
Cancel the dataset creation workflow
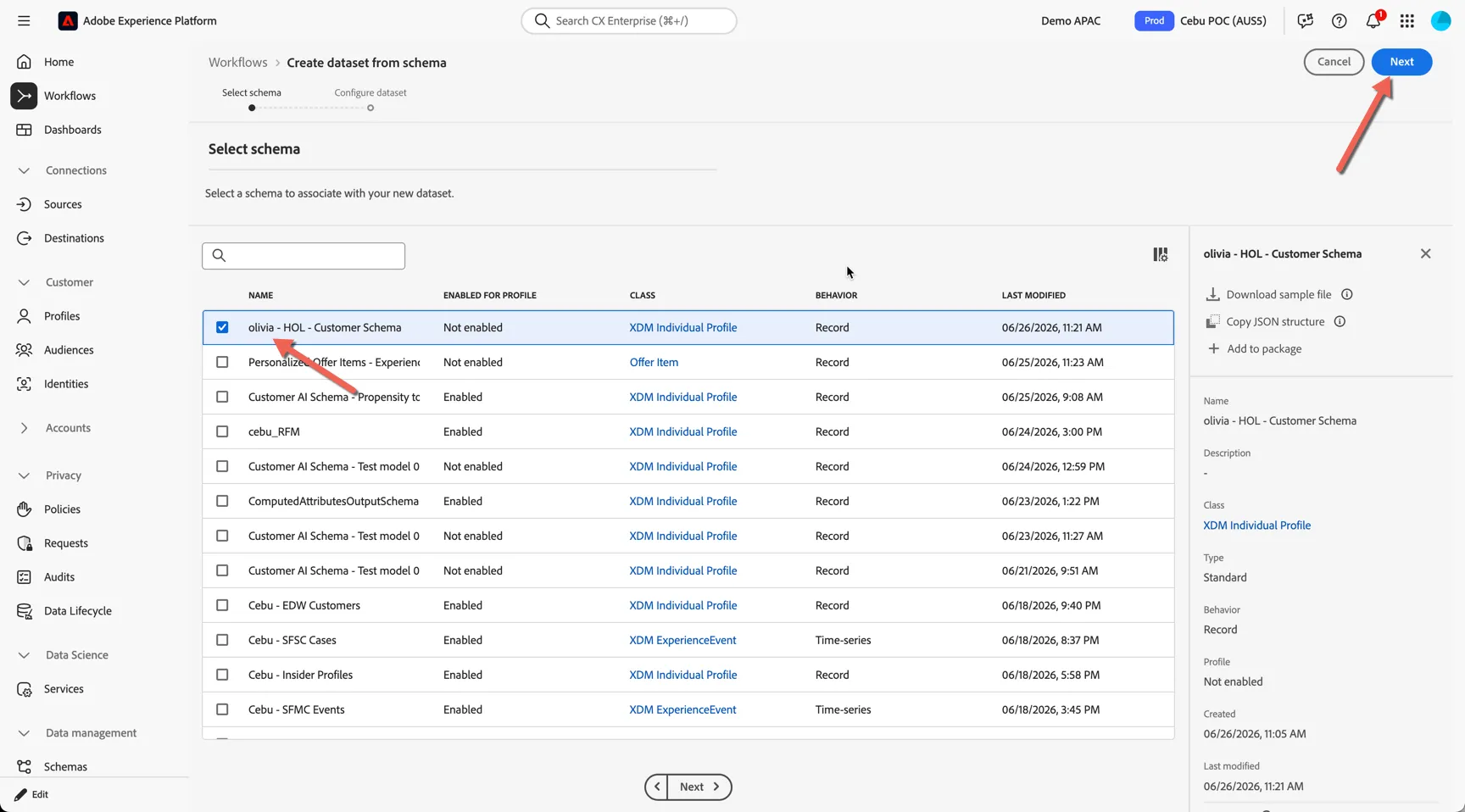(1334, 62)
